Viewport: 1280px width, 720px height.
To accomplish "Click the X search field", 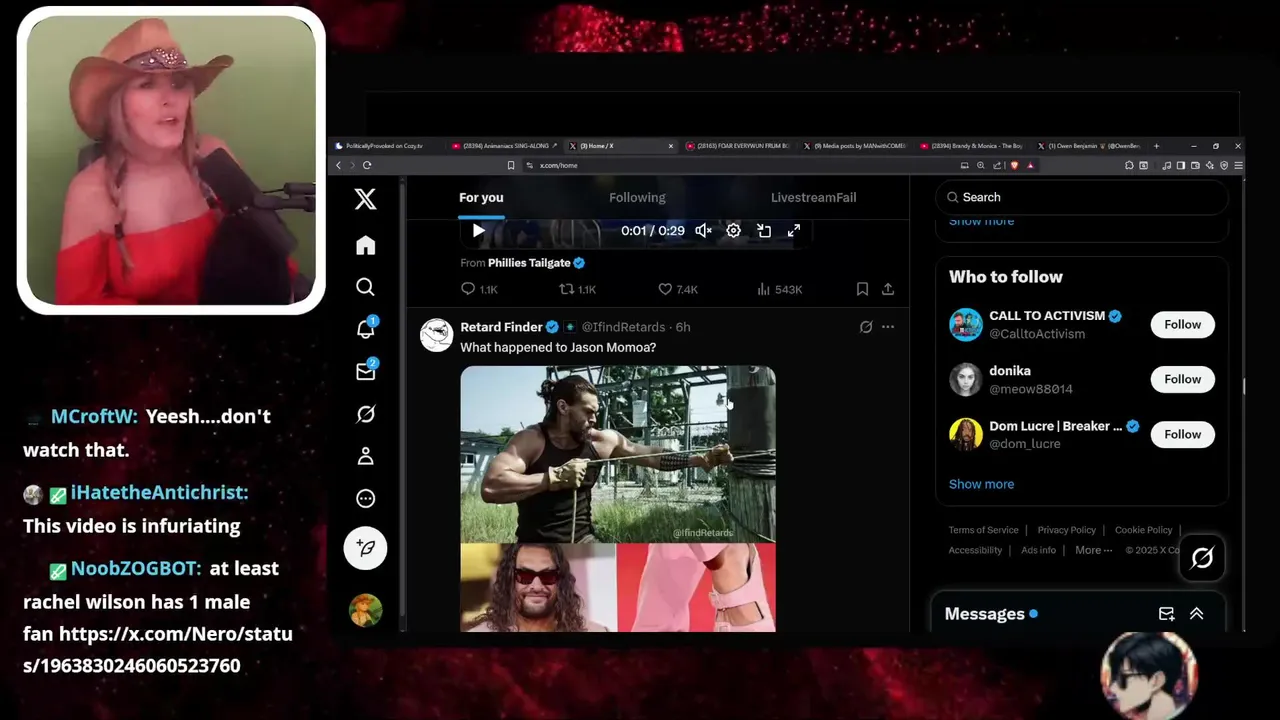I will tap(1081, 197).
